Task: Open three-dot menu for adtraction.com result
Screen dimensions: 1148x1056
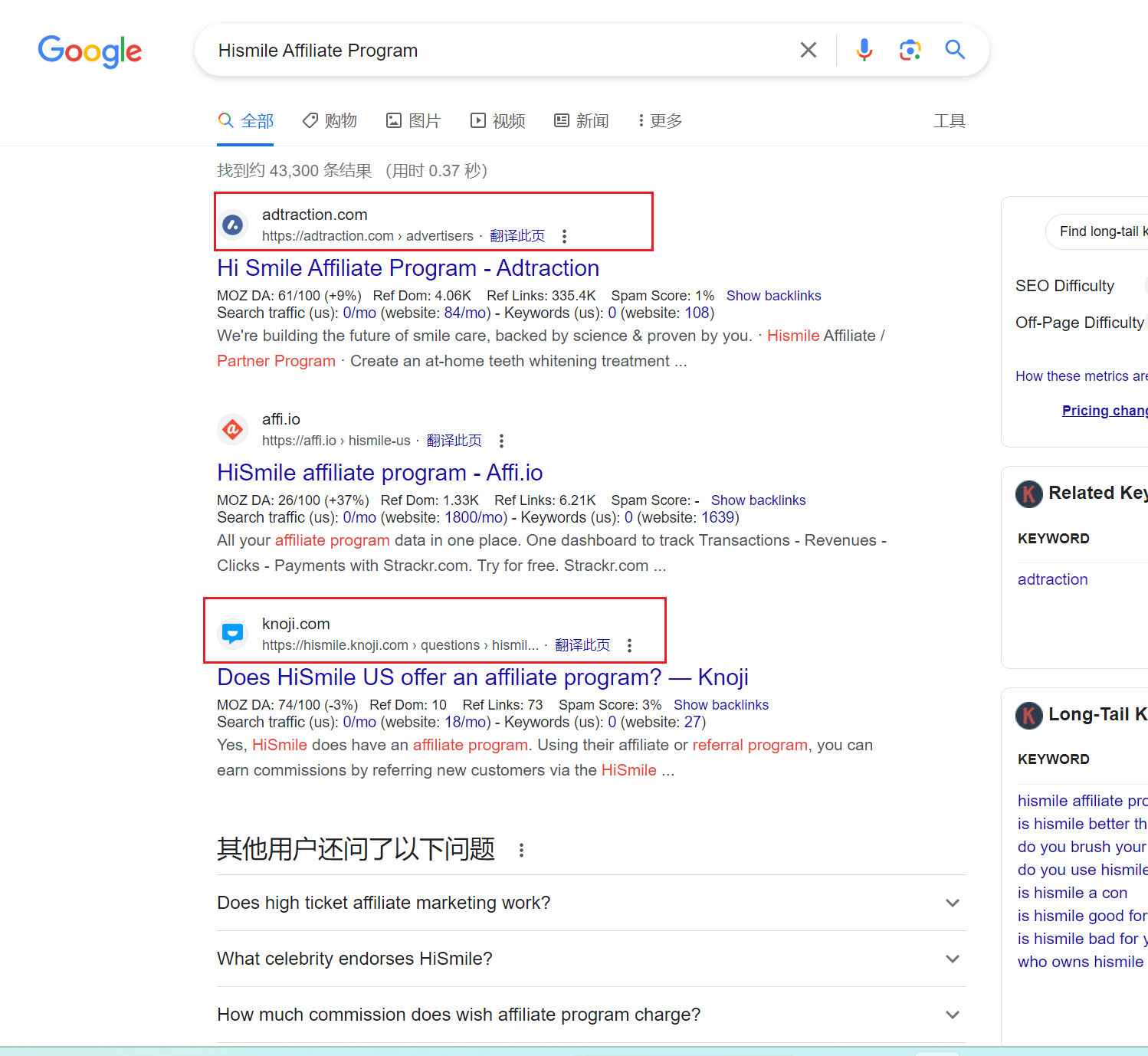Action: click(564, 237)
